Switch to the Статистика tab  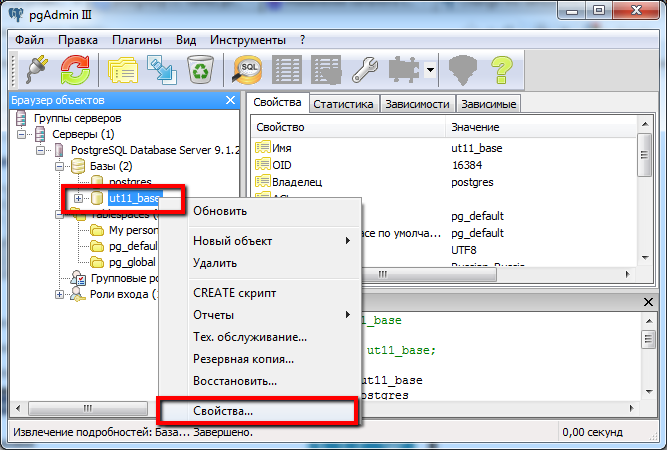tap(343, 104)
